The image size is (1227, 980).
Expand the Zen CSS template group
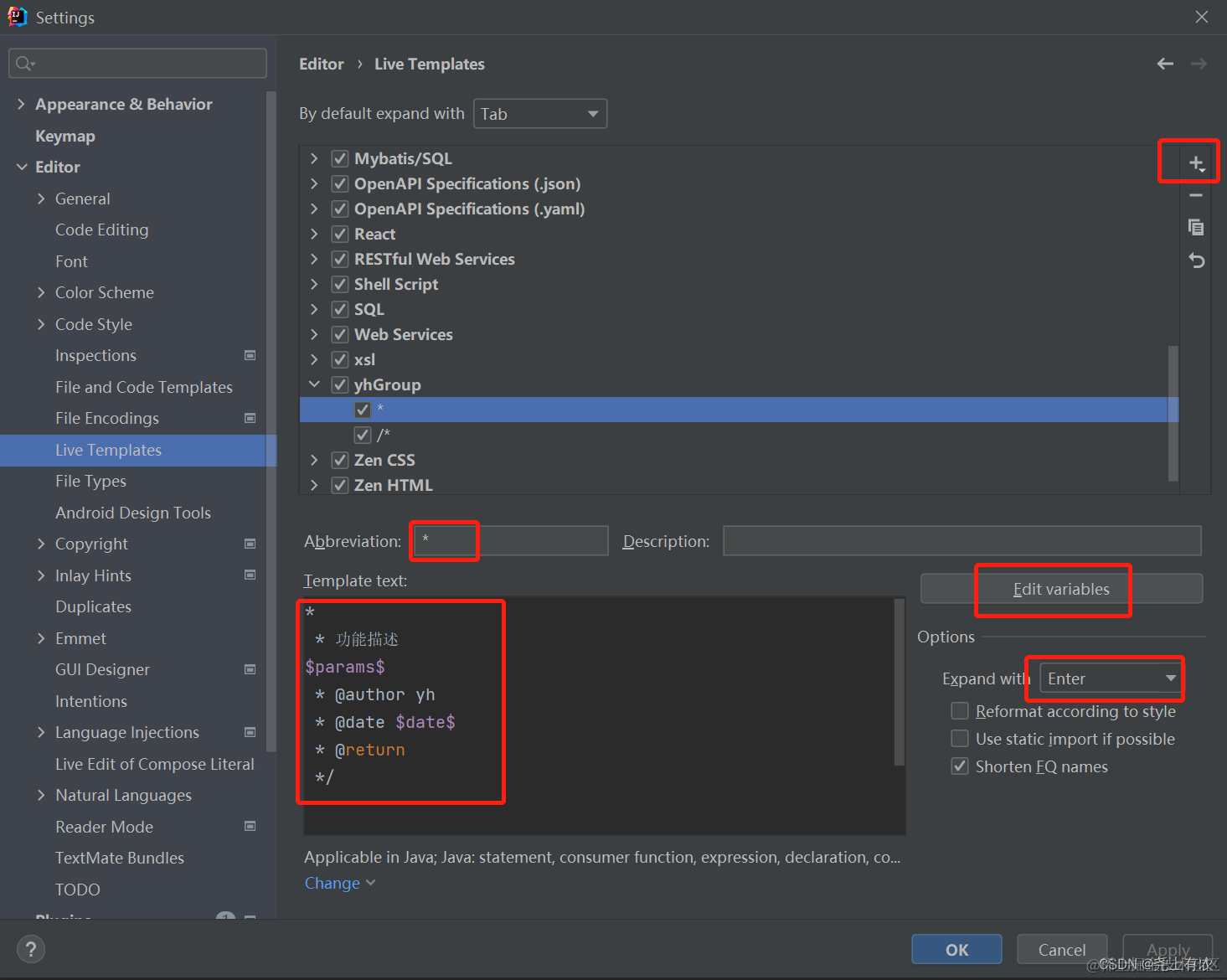(314, 460)
